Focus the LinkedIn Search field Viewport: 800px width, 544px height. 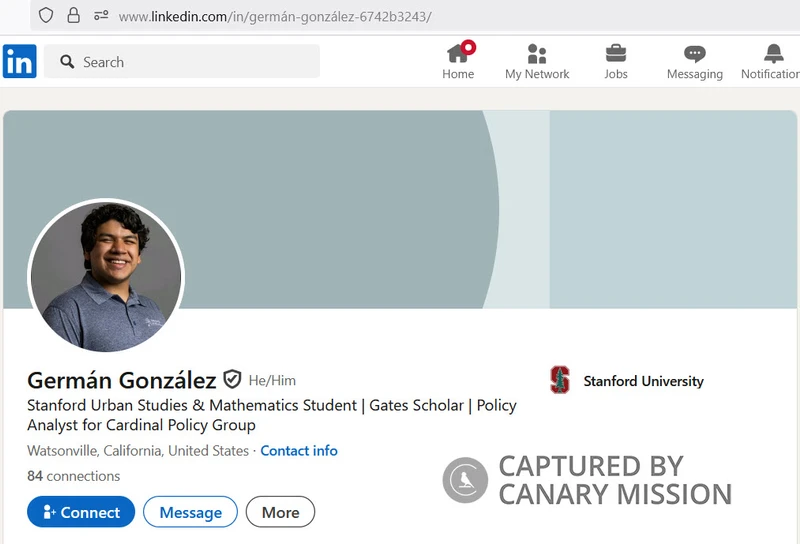tap(182, 61)
